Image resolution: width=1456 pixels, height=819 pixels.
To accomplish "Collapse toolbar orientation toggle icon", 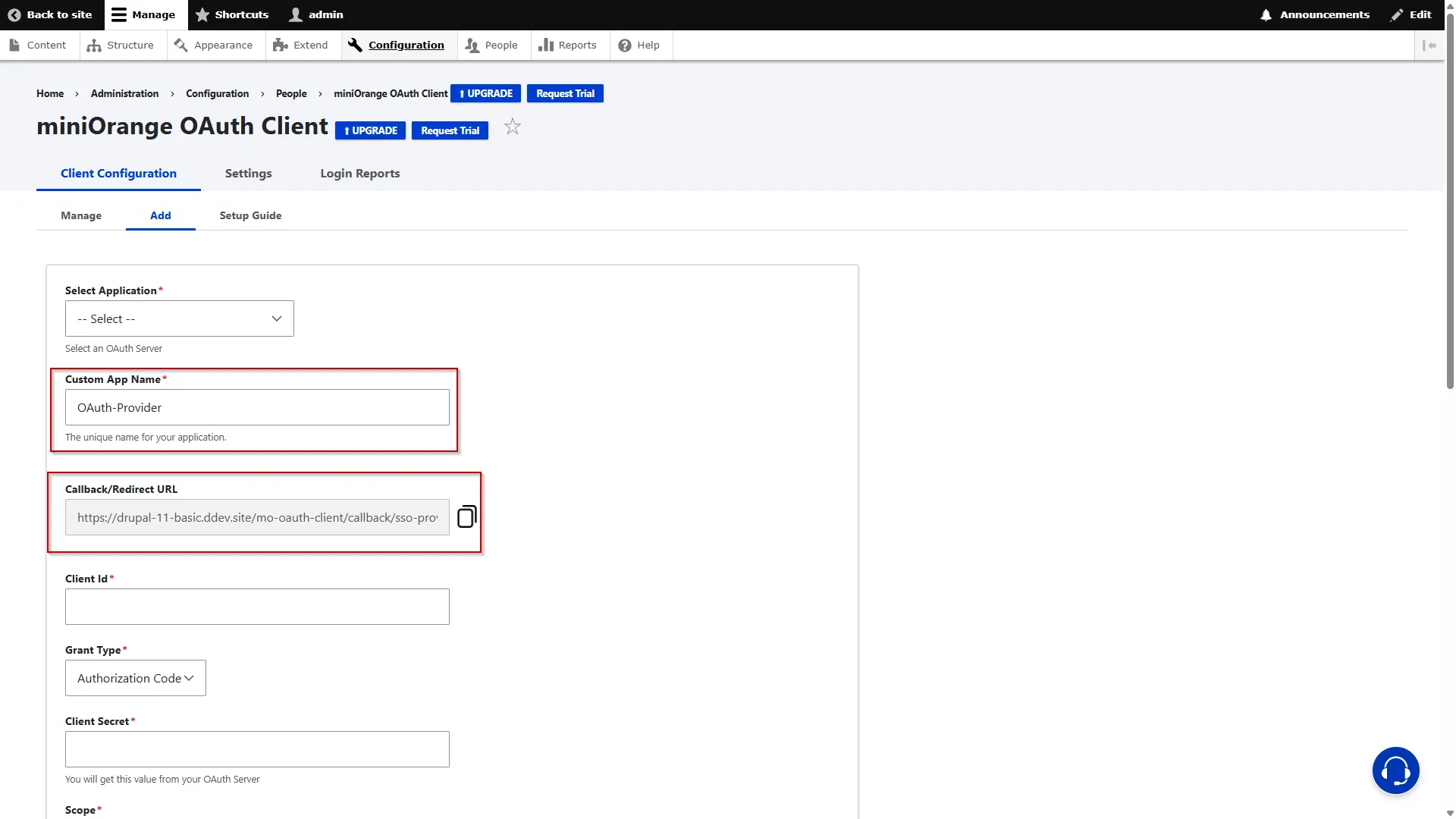I will pos(1429,45).
